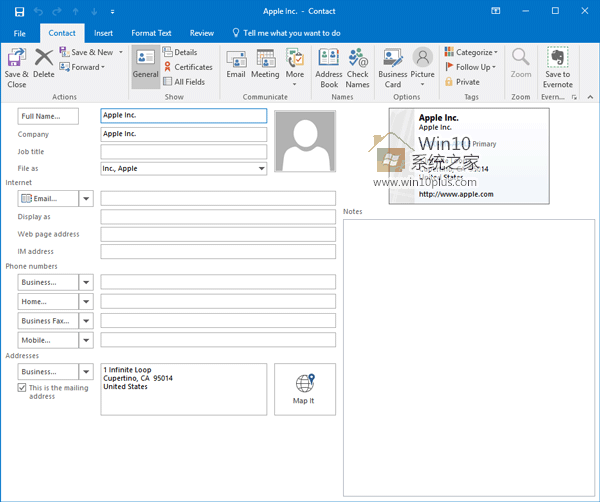Collapse the ribbon with the chevron

[x=590, y=97]
